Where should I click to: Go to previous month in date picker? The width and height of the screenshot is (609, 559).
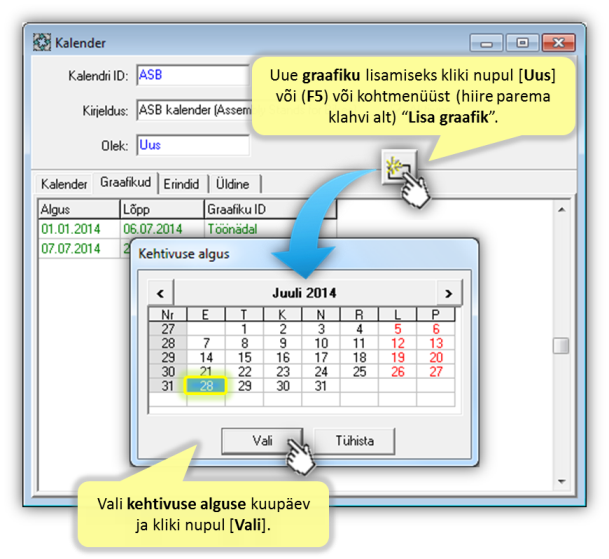pos(160,293)
